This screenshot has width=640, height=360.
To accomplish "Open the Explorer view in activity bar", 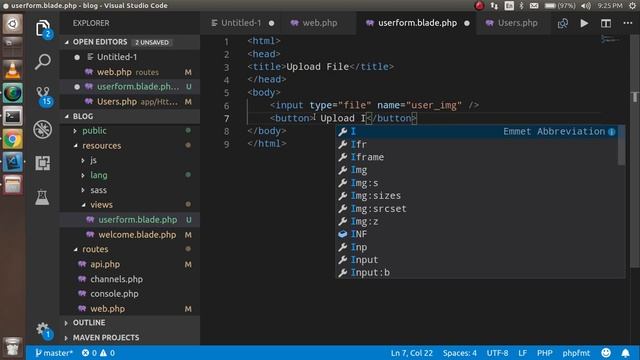I will tap(43, 29).
